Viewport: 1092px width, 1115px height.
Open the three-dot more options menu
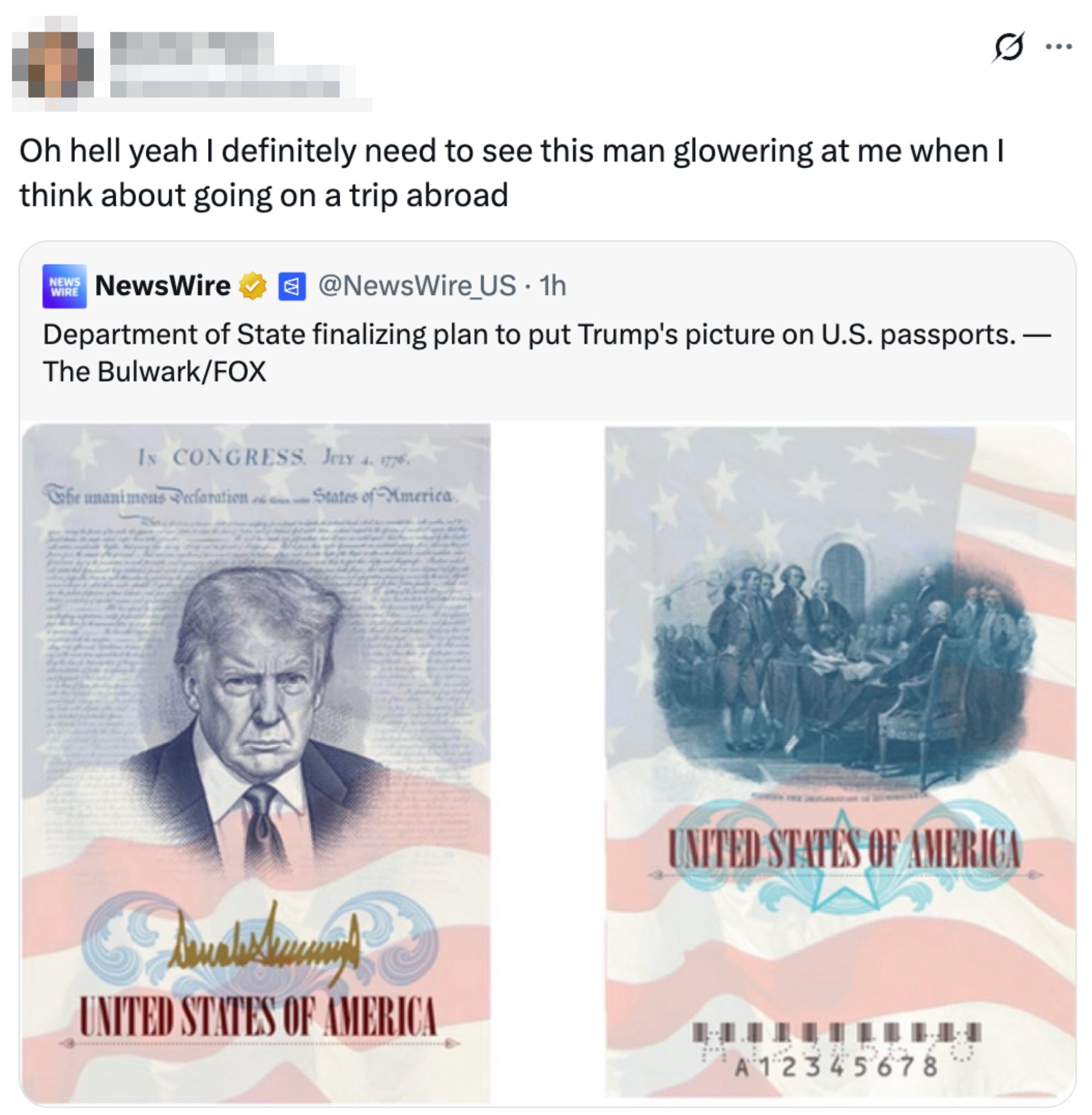point(1059,47)
